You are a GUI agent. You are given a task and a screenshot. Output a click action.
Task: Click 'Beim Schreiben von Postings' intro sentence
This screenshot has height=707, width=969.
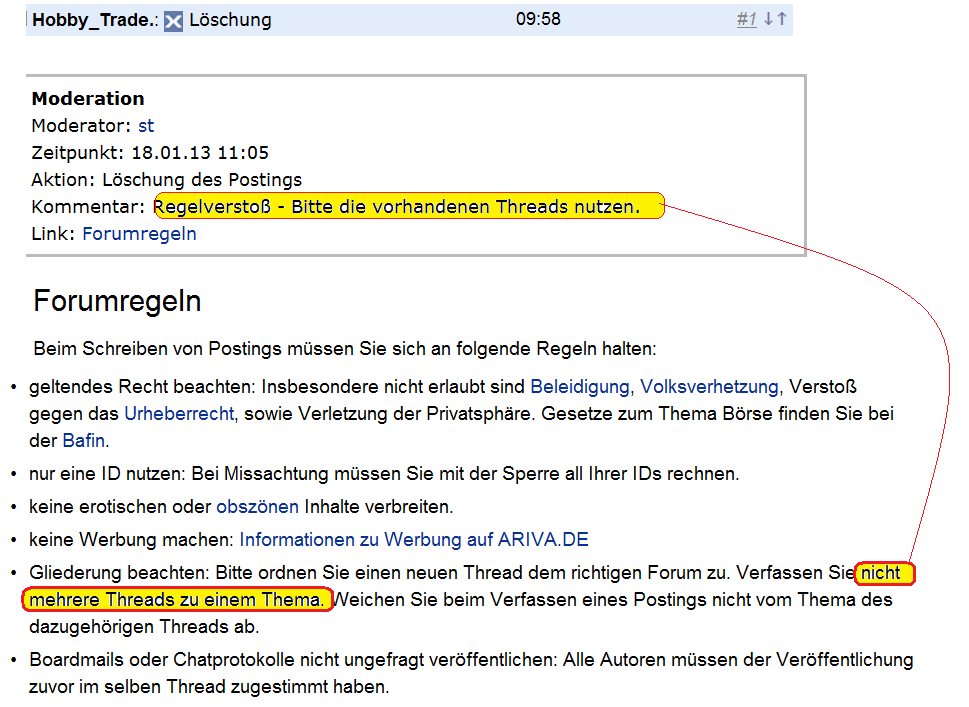345,349
